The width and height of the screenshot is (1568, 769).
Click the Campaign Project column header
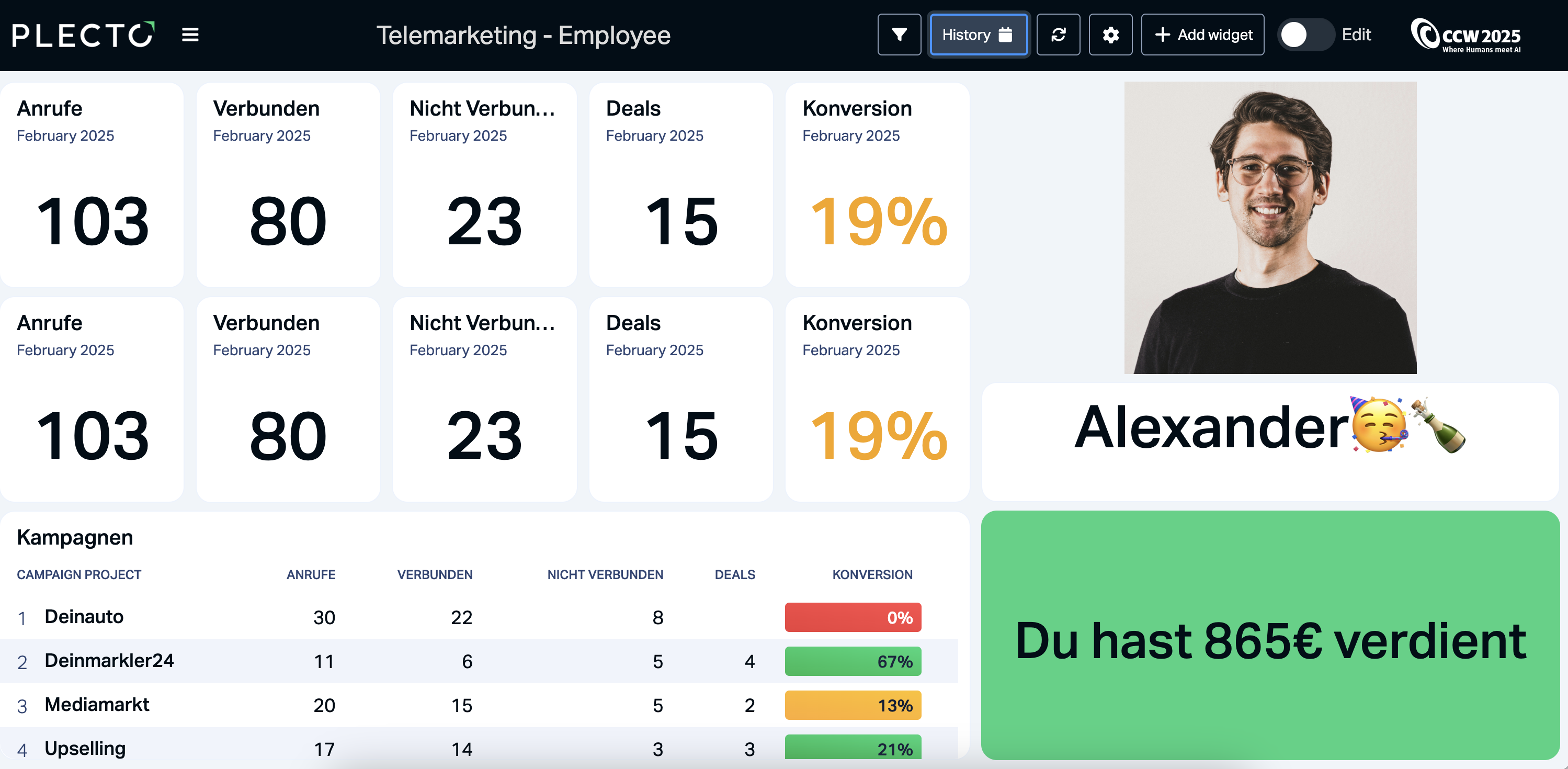click(x=78, y=574)
